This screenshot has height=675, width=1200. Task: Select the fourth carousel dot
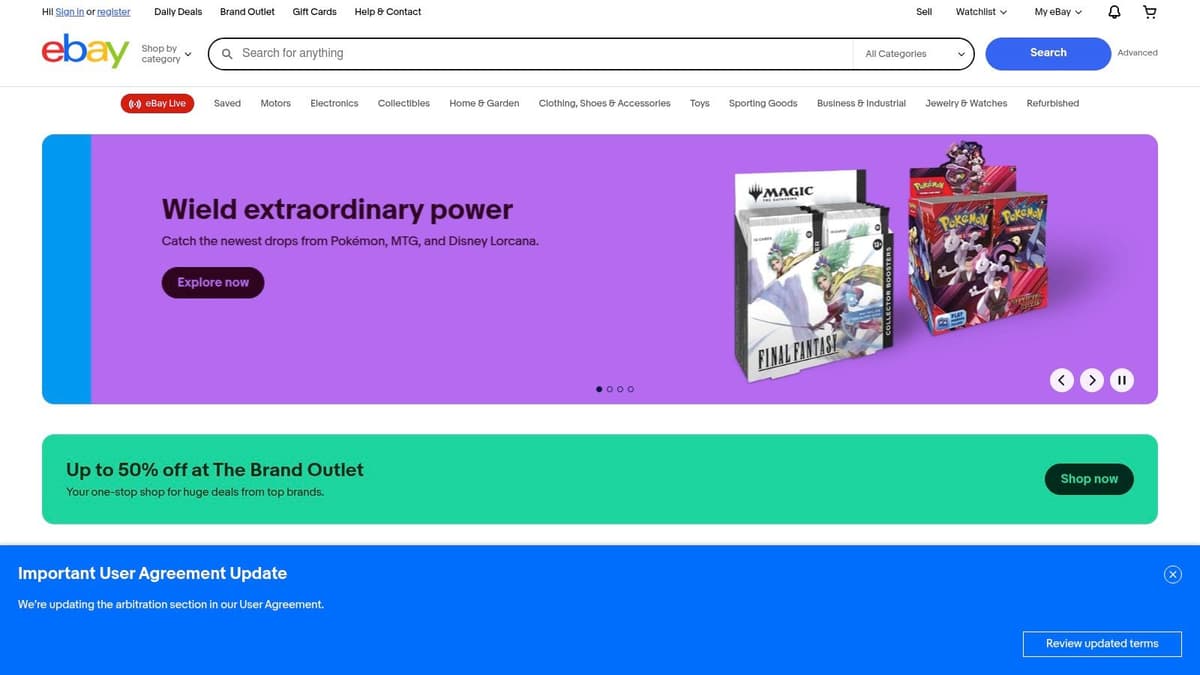(x=630, y=389)
